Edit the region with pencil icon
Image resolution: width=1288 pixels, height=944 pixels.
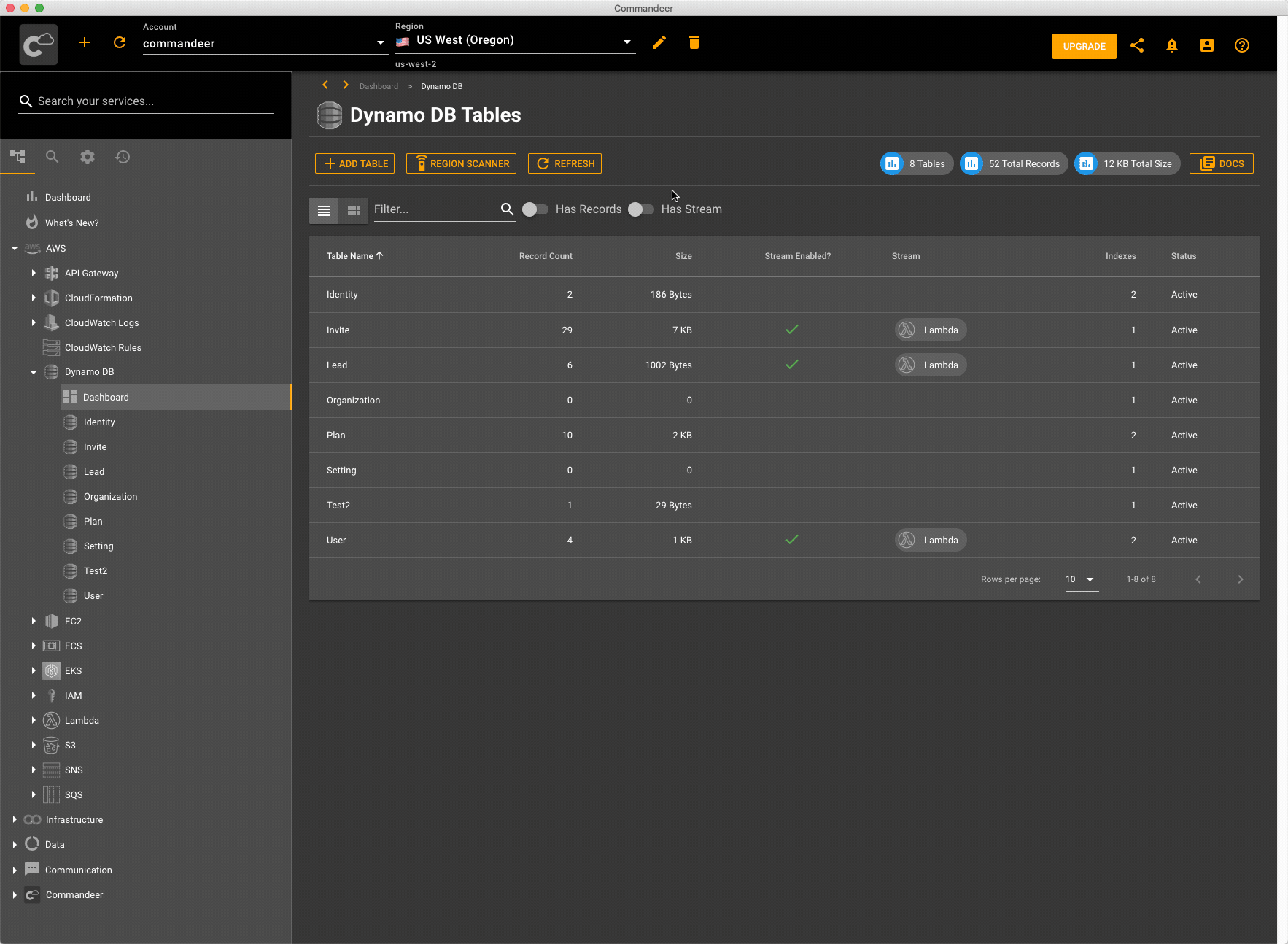point(659,42)
